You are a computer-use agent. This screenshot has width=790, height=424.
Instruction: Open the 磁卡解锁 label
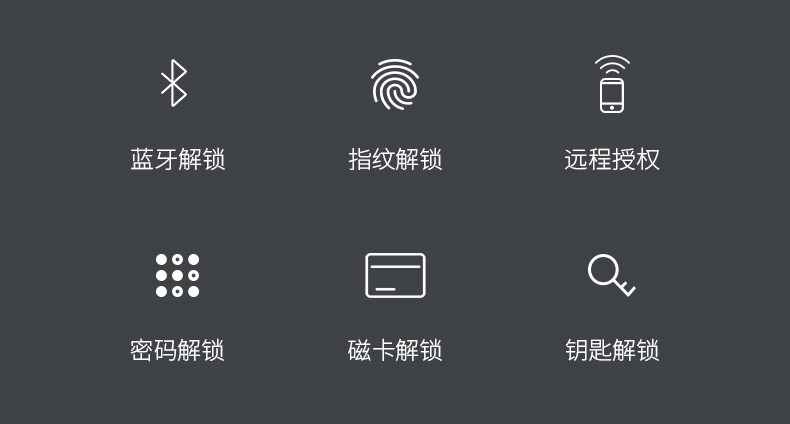[x=395, y=350]
